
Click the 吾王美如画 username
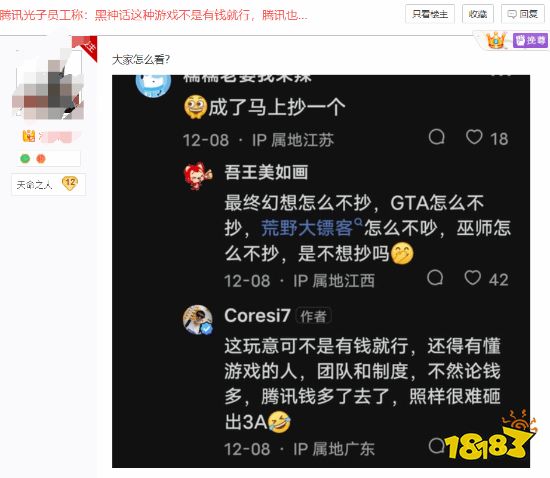tap(266, 172)
